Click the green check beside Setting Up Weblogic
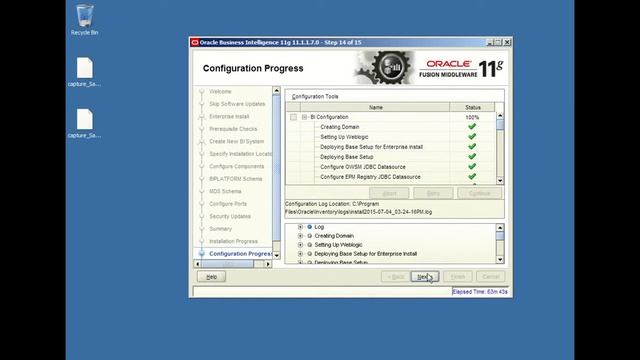Image resolution: width=640 pixels, height=360 pixels. pyautogui.click(x=472, y=137)
